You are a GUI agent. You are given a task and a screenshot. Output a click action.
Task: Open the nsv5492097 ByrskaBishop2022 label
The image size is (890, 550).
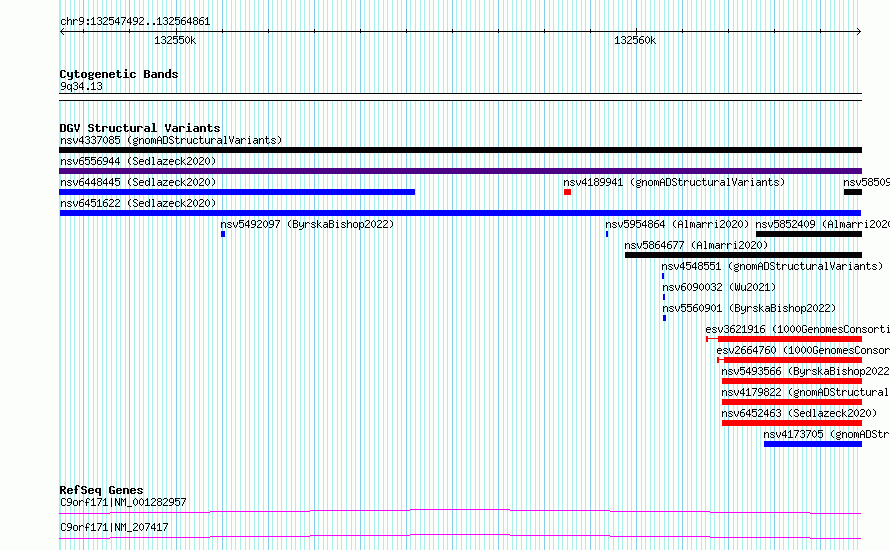307,224
